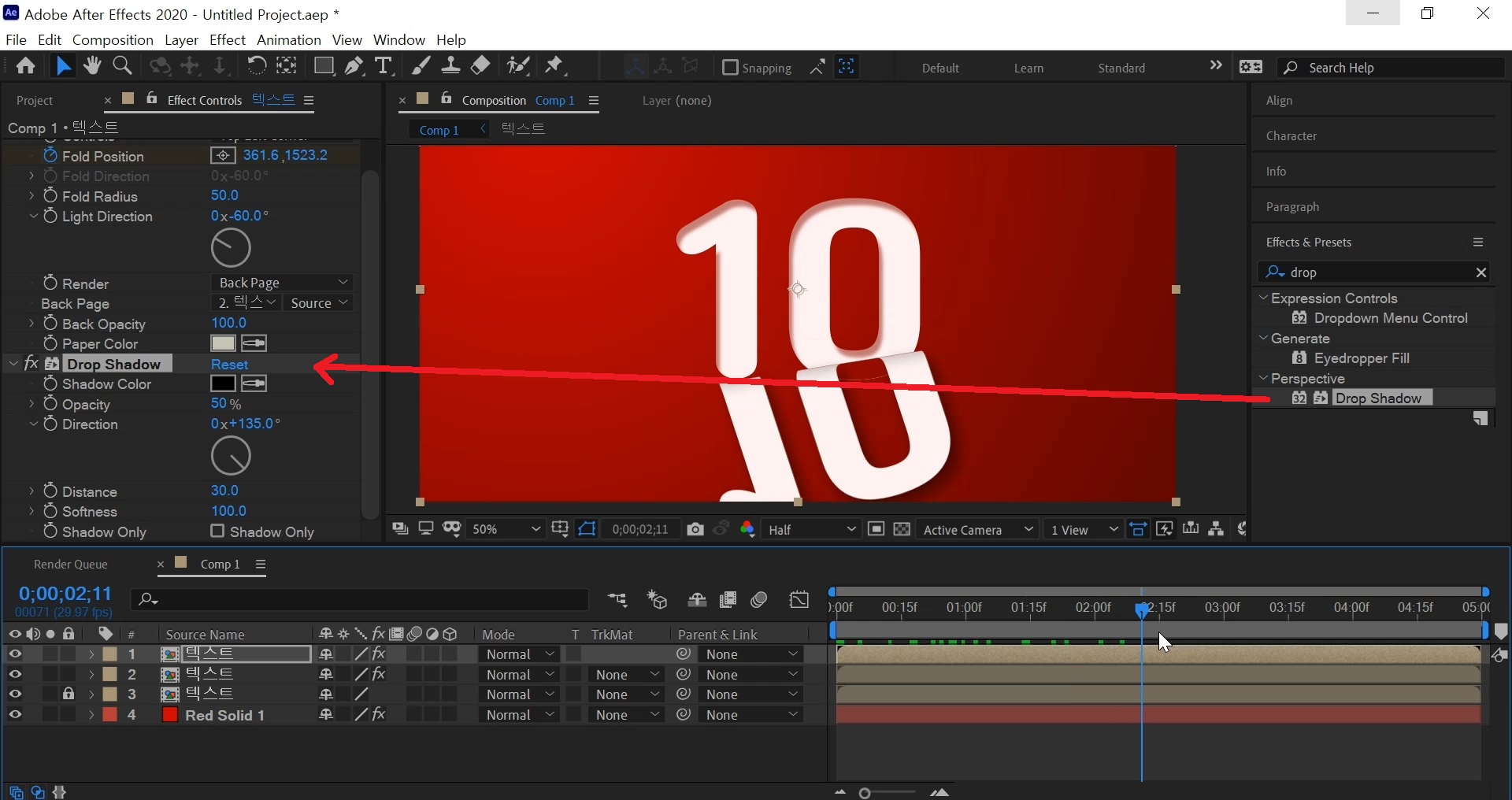The width and height of the screenshot is (1512, 800).
Task: Click the Fold Position crosshair point picker
Action: (x=223, y=155)
